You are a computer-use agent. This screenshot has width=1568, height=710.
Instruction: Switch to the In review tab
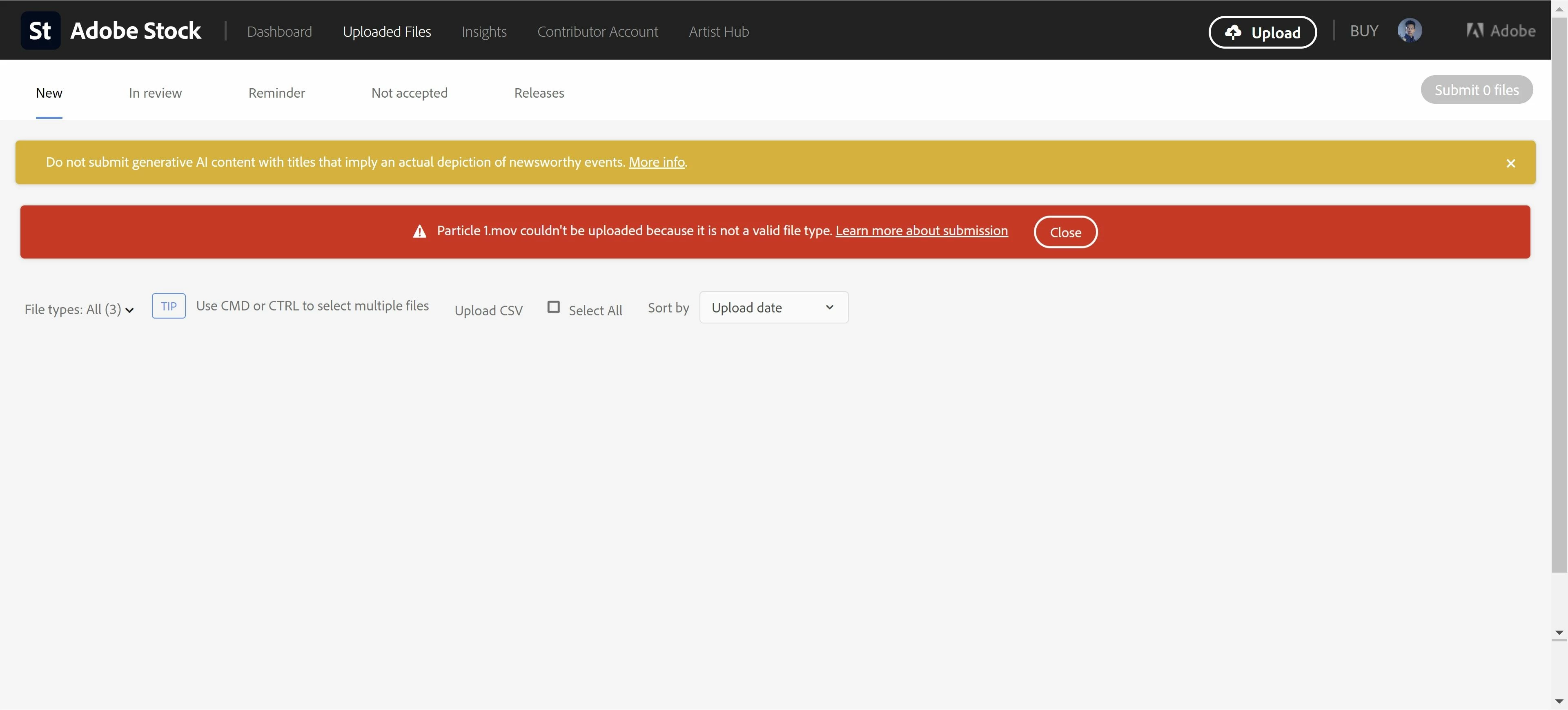click(155, 93)
